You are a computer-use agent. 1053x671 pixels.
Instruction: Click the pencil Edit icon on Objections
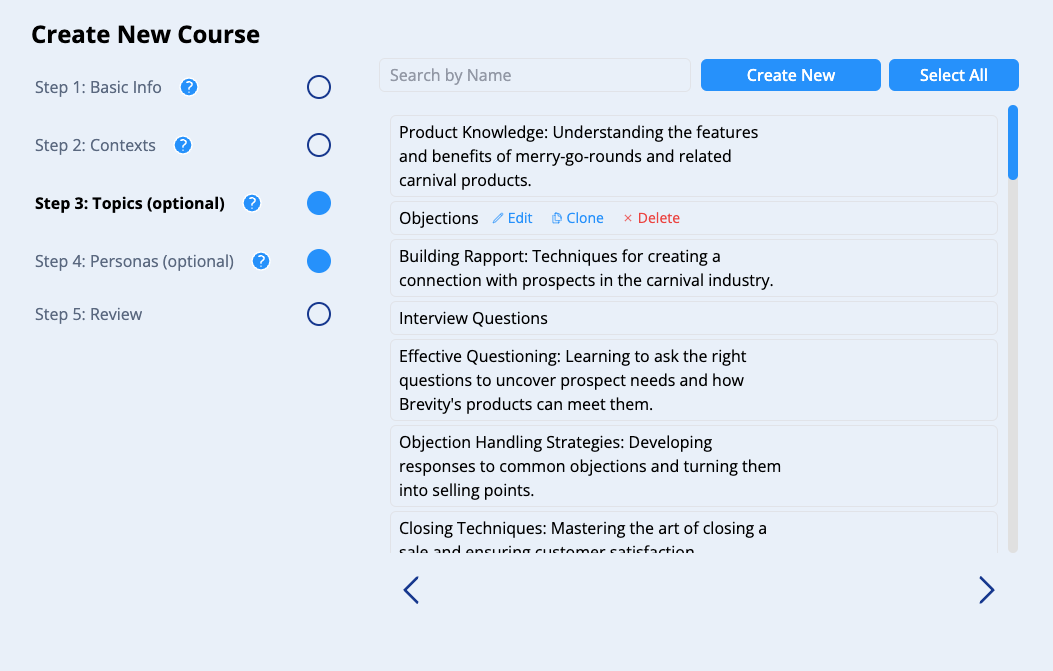[498, 218]
